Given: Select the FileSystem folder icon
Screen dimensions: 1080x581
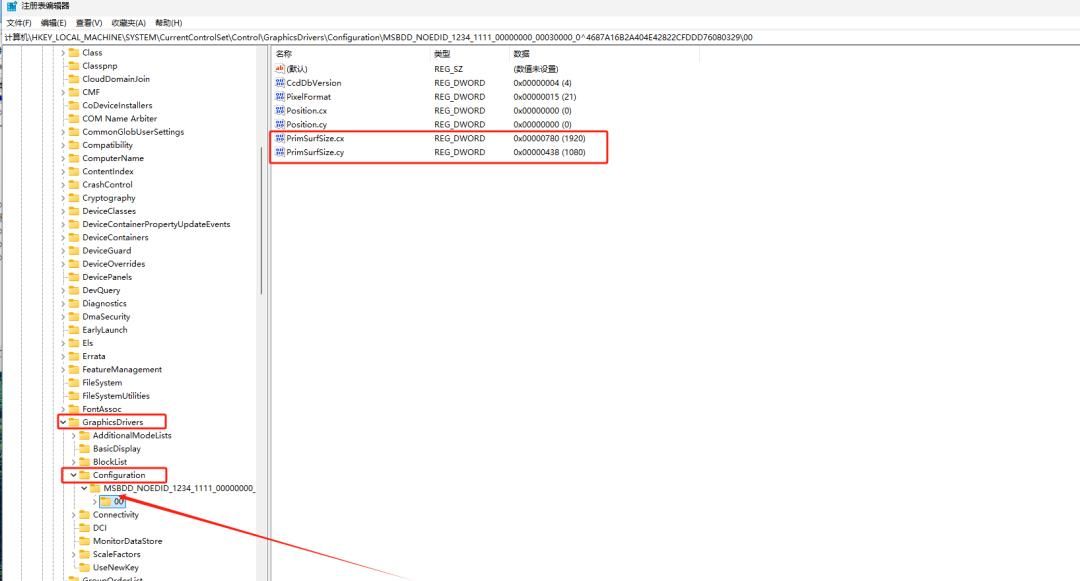Looking at the screenshot, I should pos(74,383).
